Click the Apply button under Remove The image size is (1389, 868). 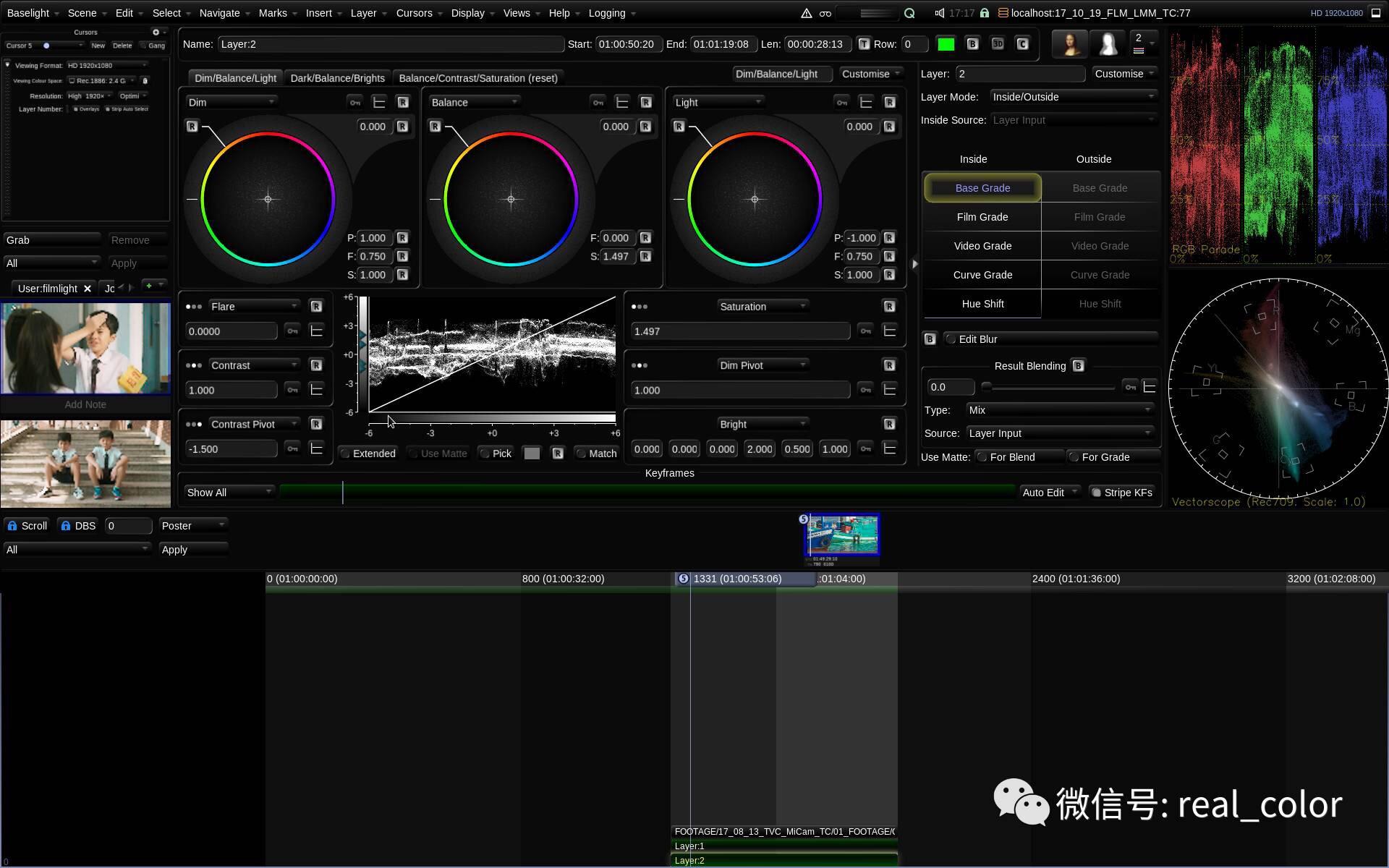click(137, 263)
